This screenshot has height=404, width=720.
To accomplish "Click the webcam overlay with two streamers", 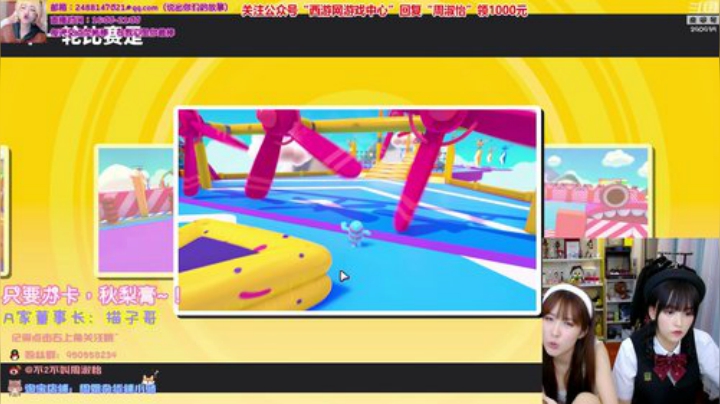I will point(631,321).
